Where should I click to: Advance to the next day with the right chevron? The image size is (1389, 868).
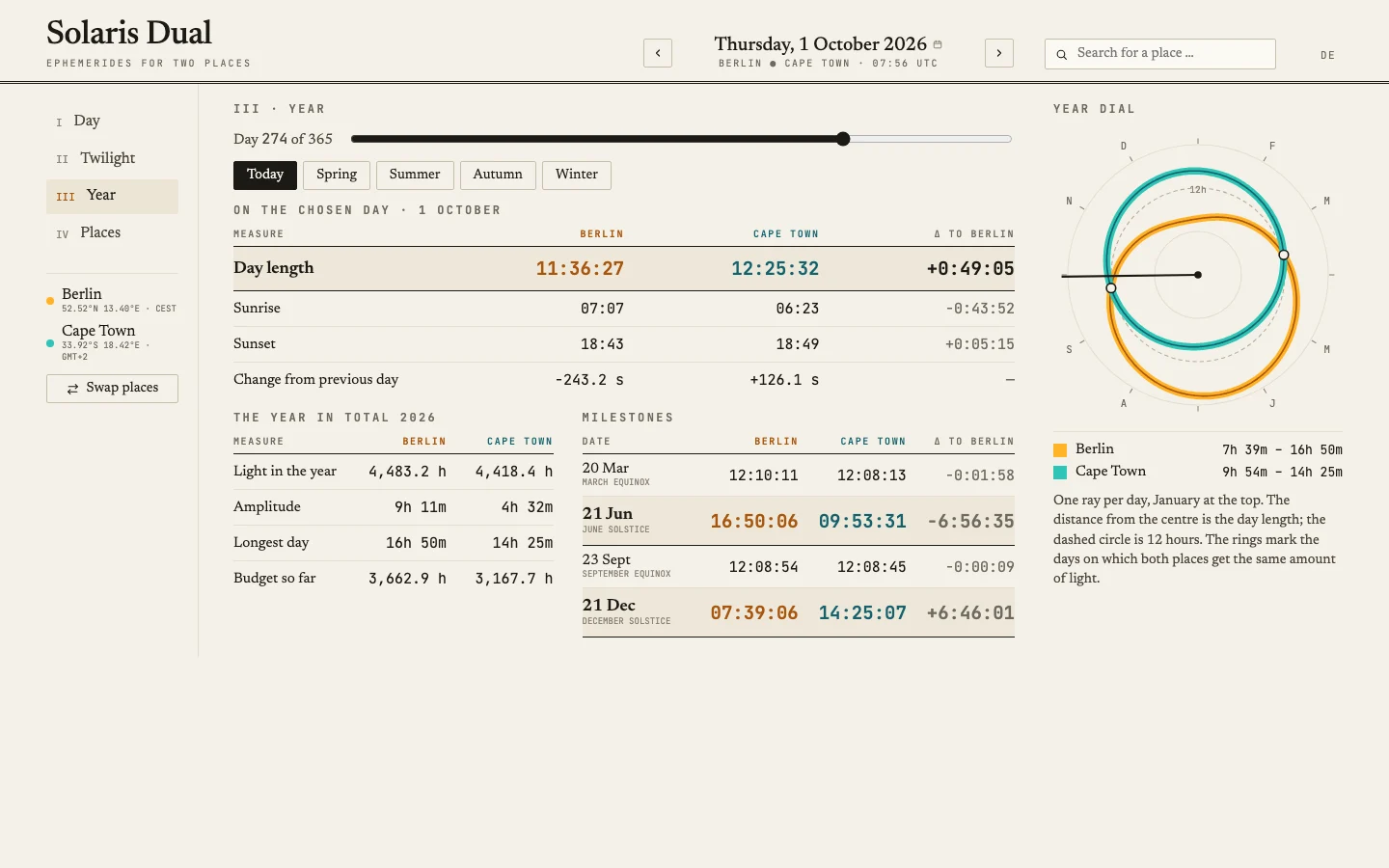coord(999,53)
